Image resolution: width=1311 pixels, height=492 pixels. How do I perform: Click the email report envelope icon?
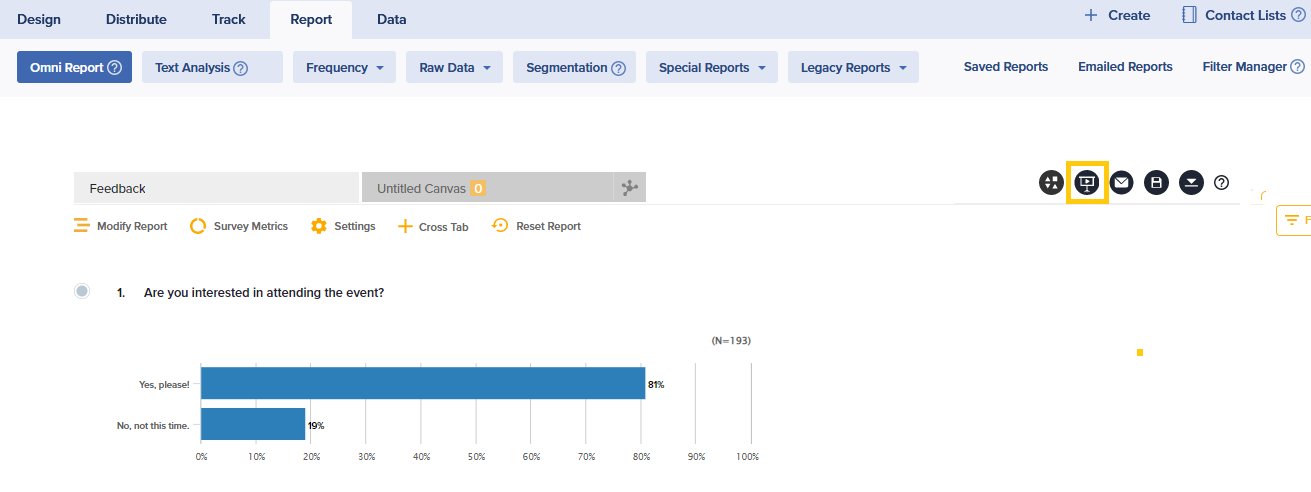(x=1121, y=183)
